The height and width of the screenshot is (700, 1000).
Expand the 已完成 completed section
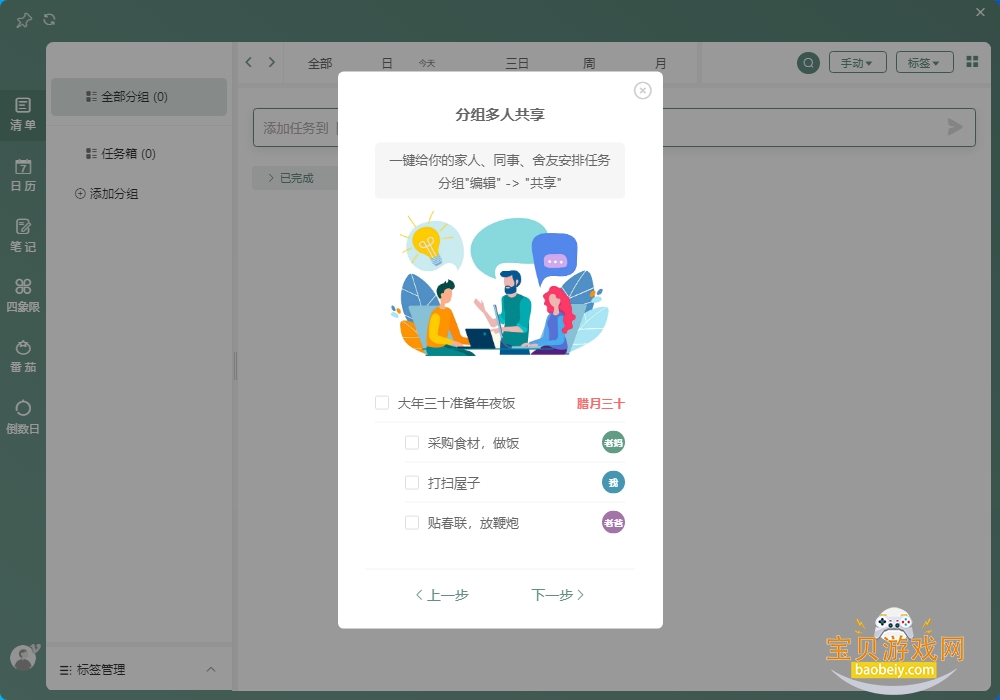(x=292, y=178)
